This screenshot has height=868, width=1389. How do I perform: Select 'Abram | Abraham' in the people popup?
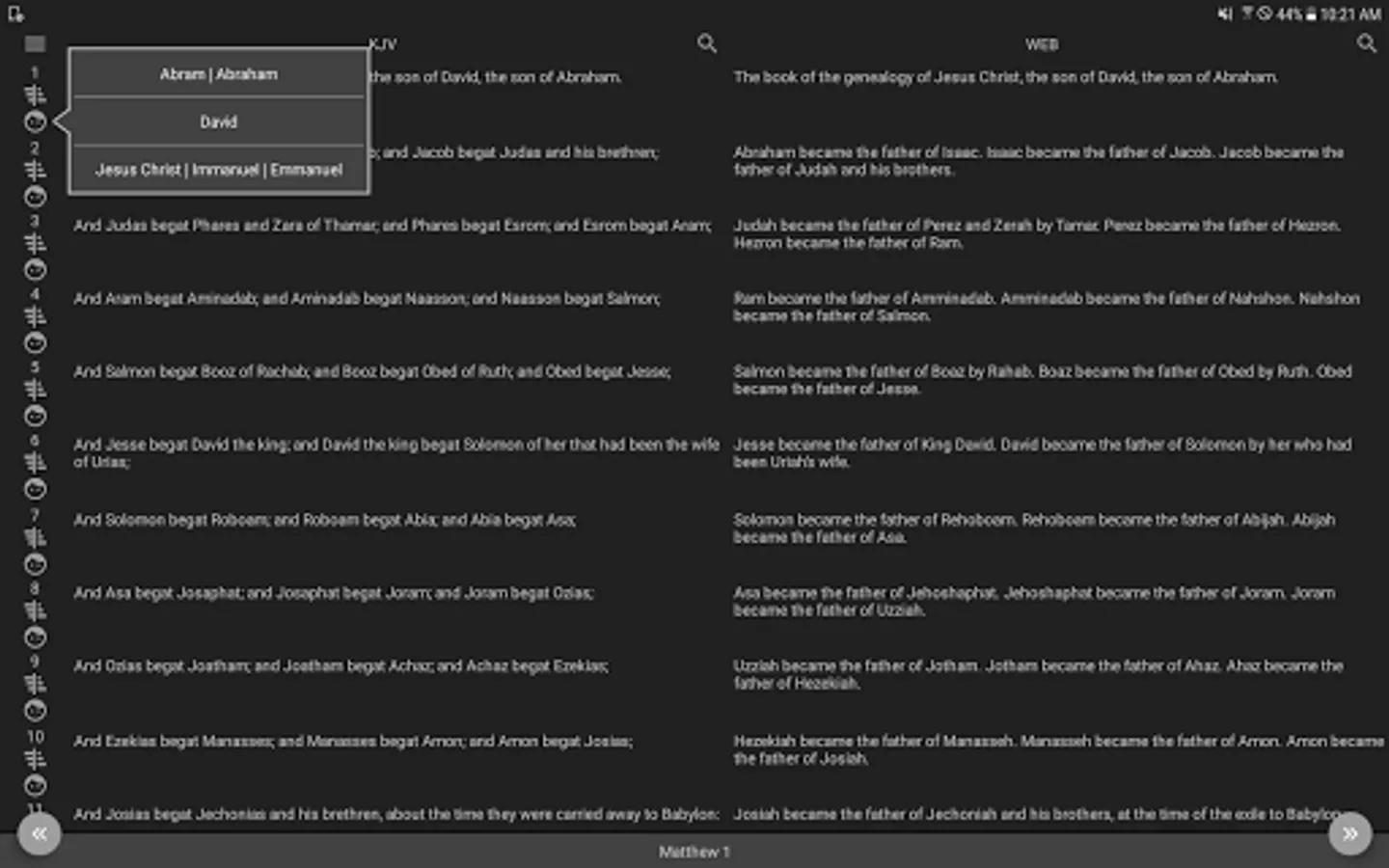(x=219, y=74)
